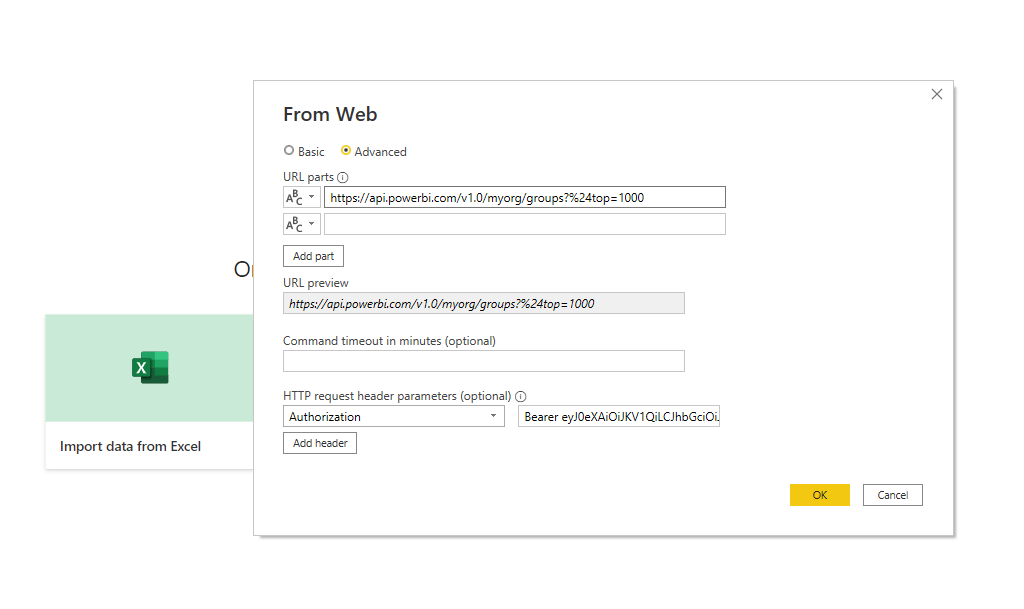Close the From Web dialog with X
The image size is (1024, 609).
pyautogui.click(x=936, y=95)
